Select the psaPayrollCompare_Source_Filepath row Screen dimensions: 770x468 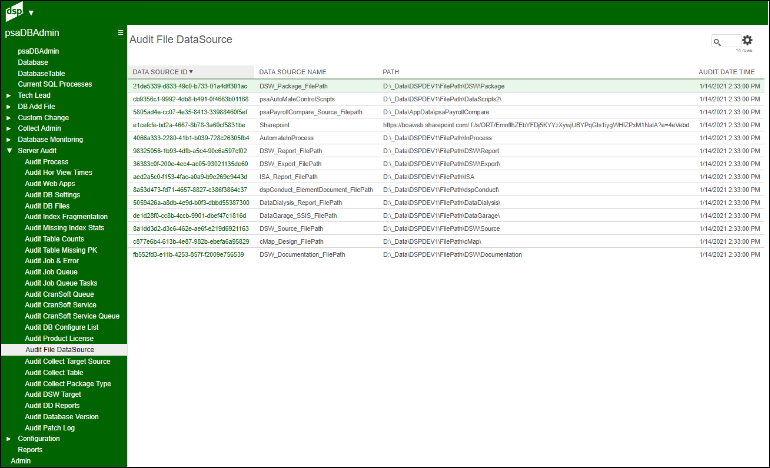tap(446, 112)
